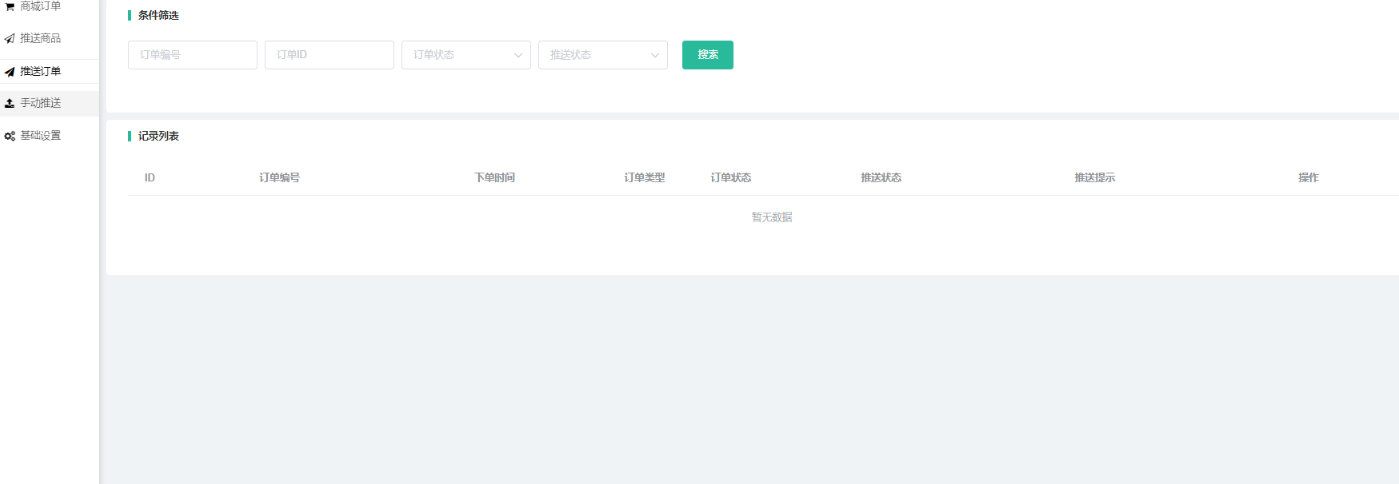Click the paper plane icon beside 推送订单
The image size is (1399, 484).
[x=10, y=72]
